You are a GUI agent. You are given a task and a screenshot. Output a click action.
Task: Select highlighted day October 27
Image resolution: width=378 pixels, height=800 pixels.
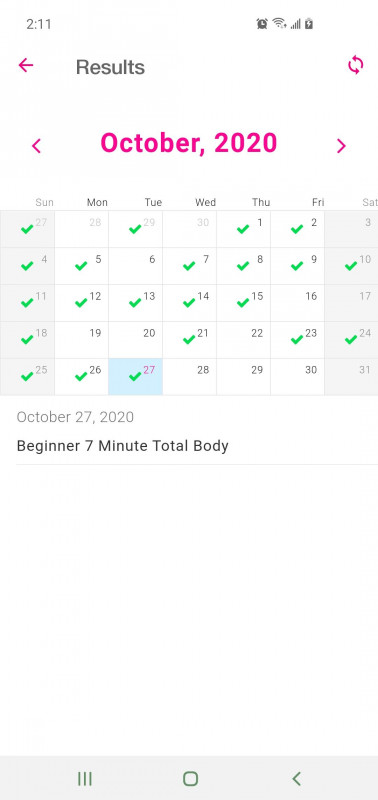136,377
